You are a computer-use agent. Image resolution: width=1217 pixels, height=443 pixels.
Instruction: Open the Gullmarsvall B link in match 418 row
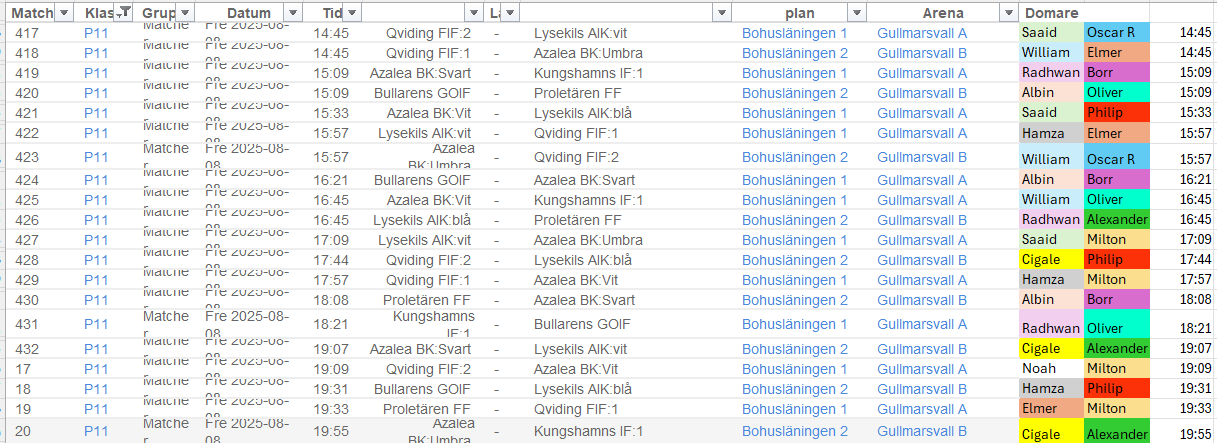[921, 53]
